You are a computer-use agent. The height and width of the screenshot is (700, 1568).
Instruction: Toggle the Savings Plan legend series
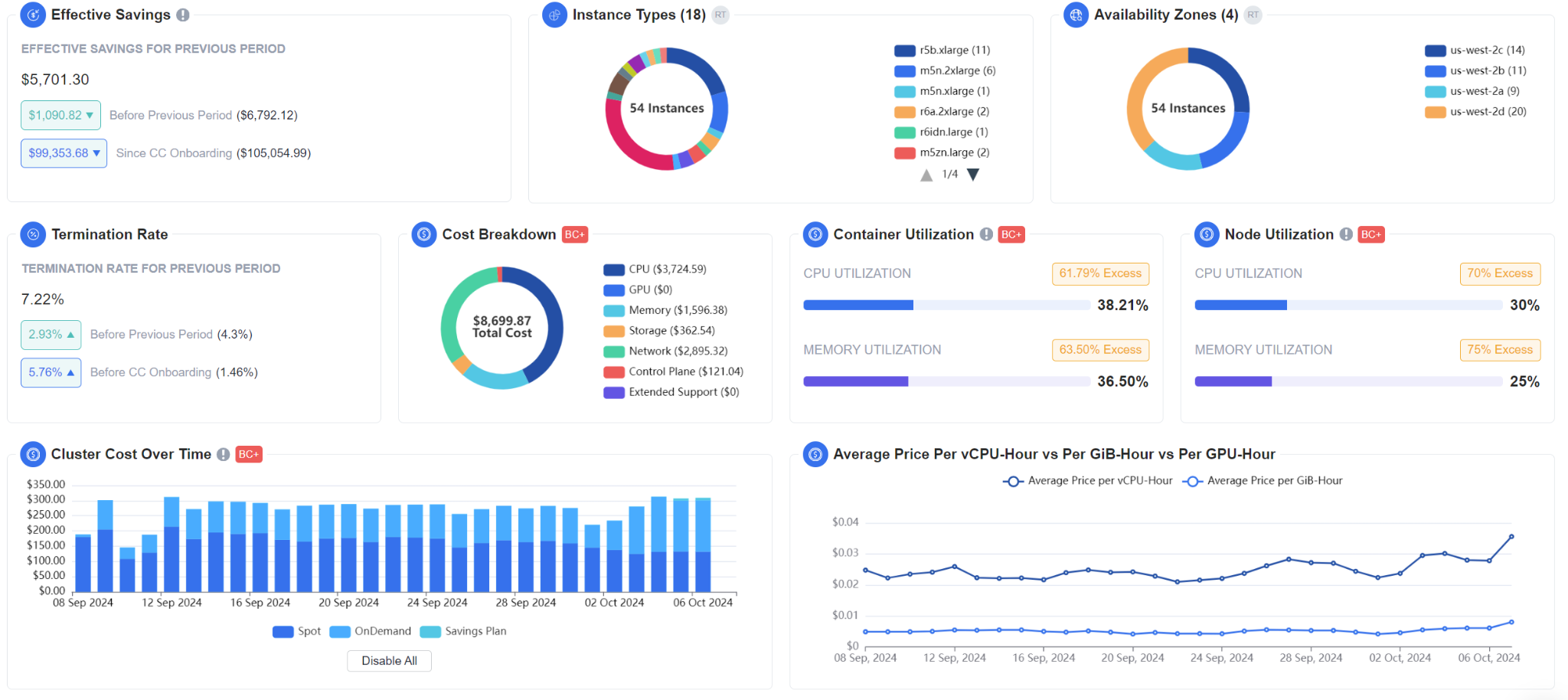coord(463,631)
